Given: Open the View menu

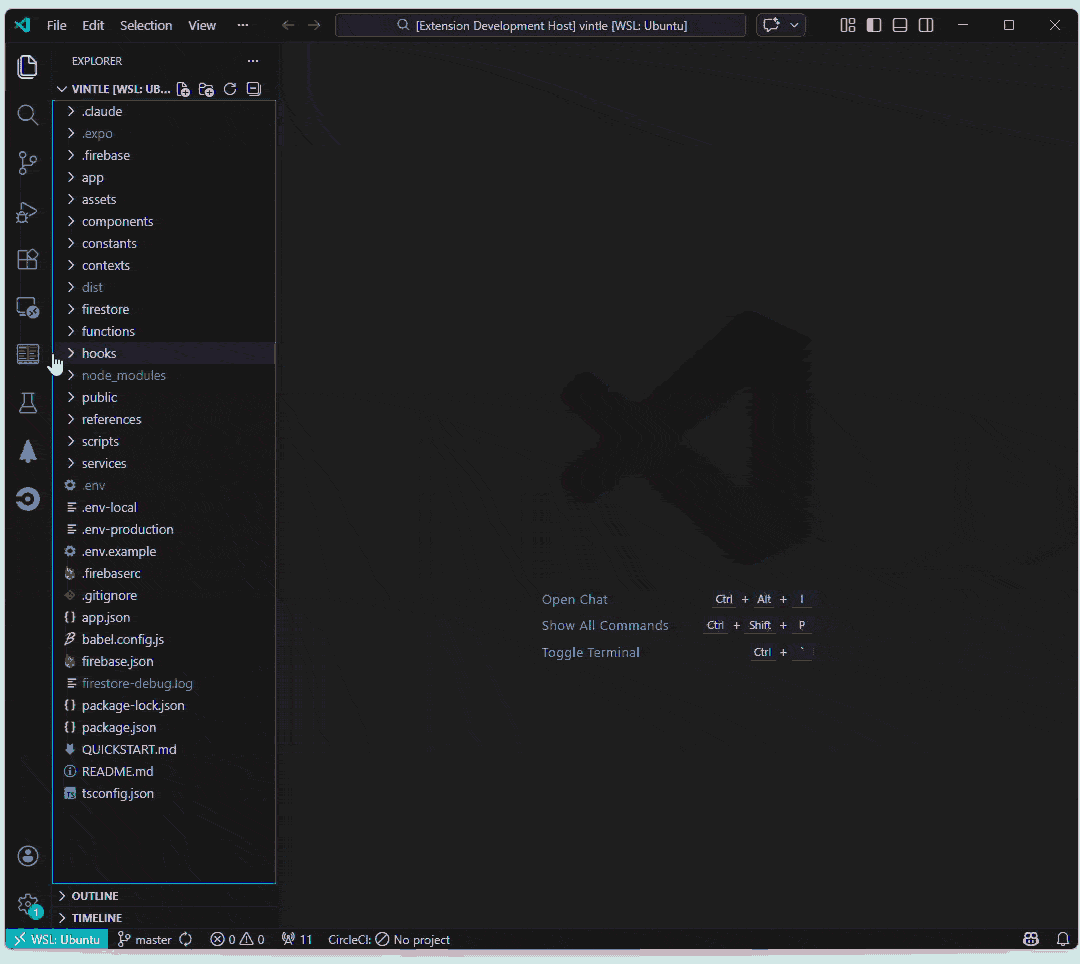Looking at the screenshot, I should [x=202, y=25].
